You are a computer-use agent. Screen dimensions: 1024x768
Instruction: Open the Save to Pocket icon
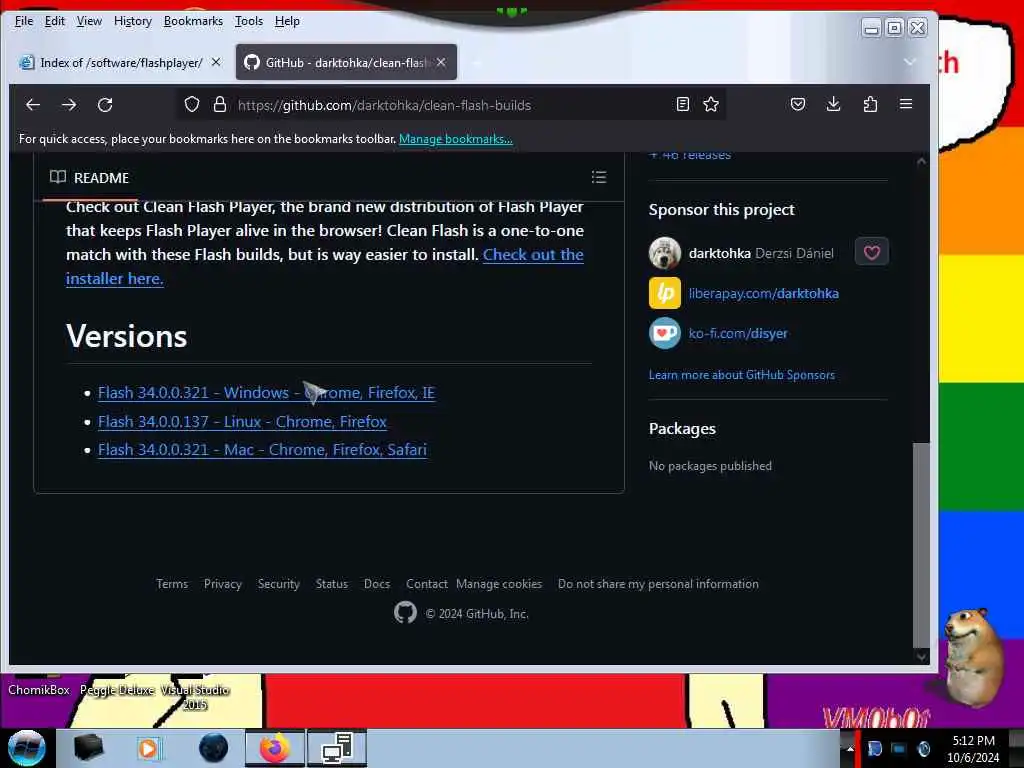[797, 104]
